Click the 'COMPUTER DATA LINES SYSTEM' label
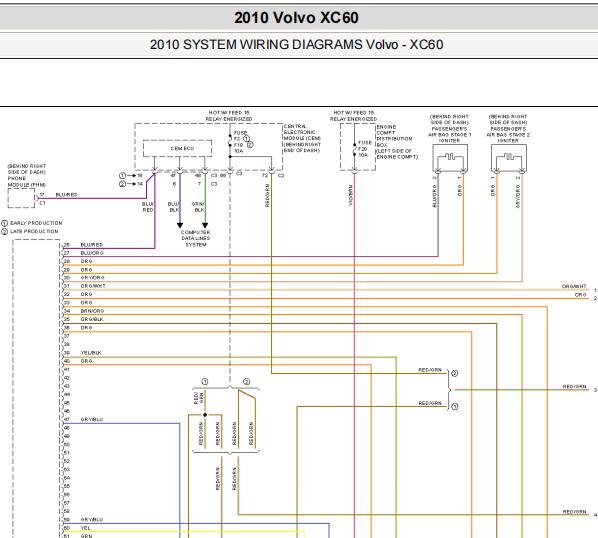Screen dimensions: 598x538 click(196, 238)
